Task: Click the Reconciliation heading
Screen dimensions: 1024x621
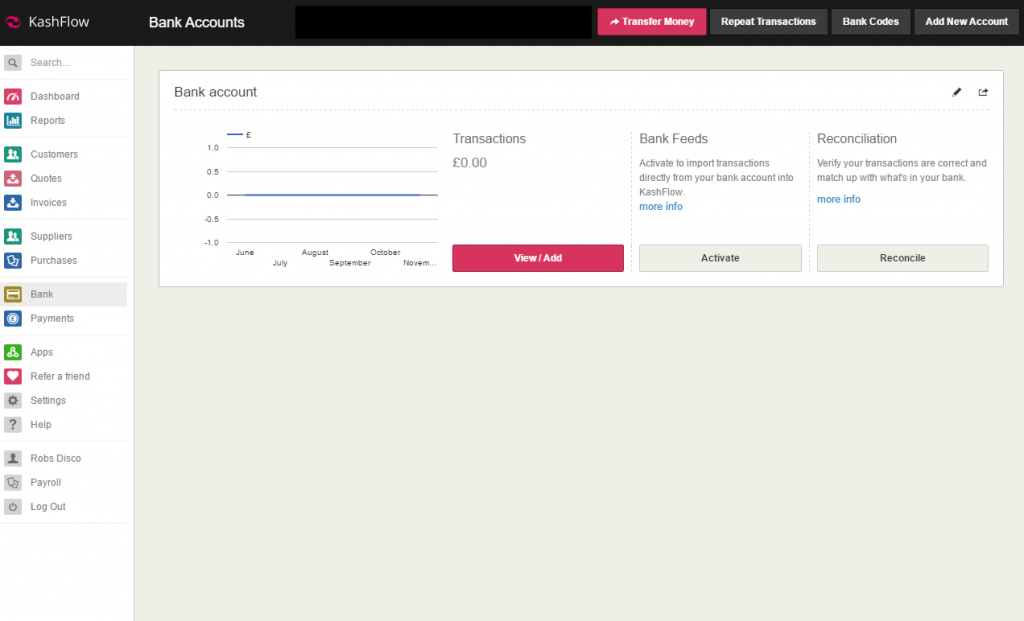Action: 857,139
